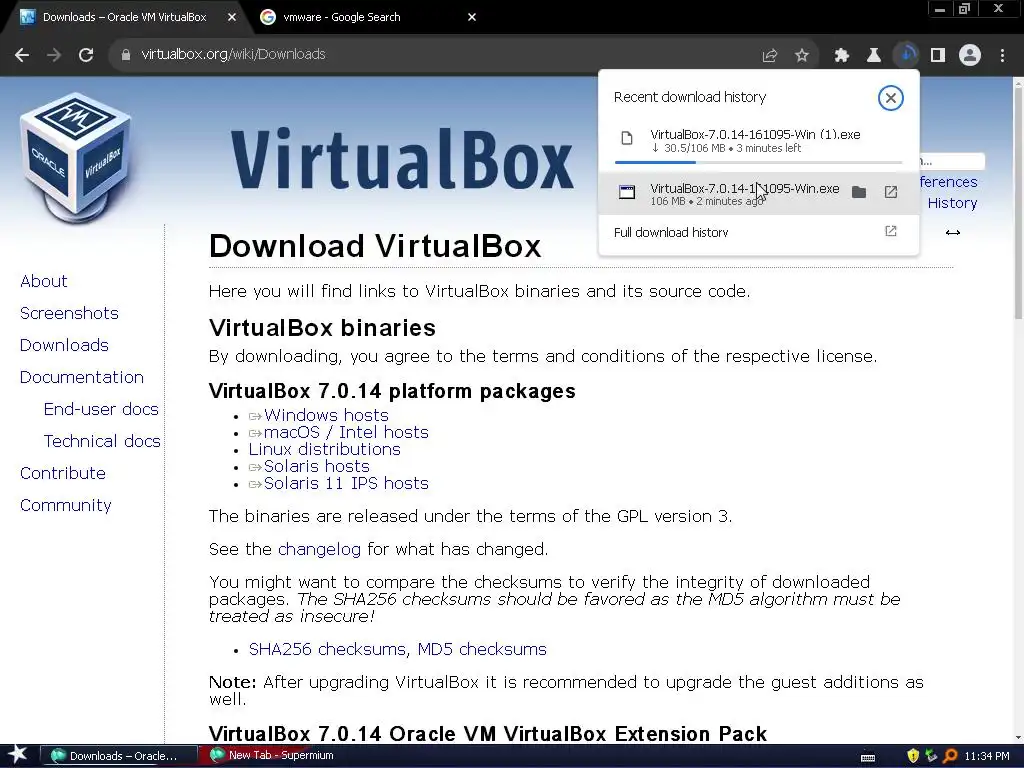
Task: Open the extensions puzzle icon
Action: 842,56
